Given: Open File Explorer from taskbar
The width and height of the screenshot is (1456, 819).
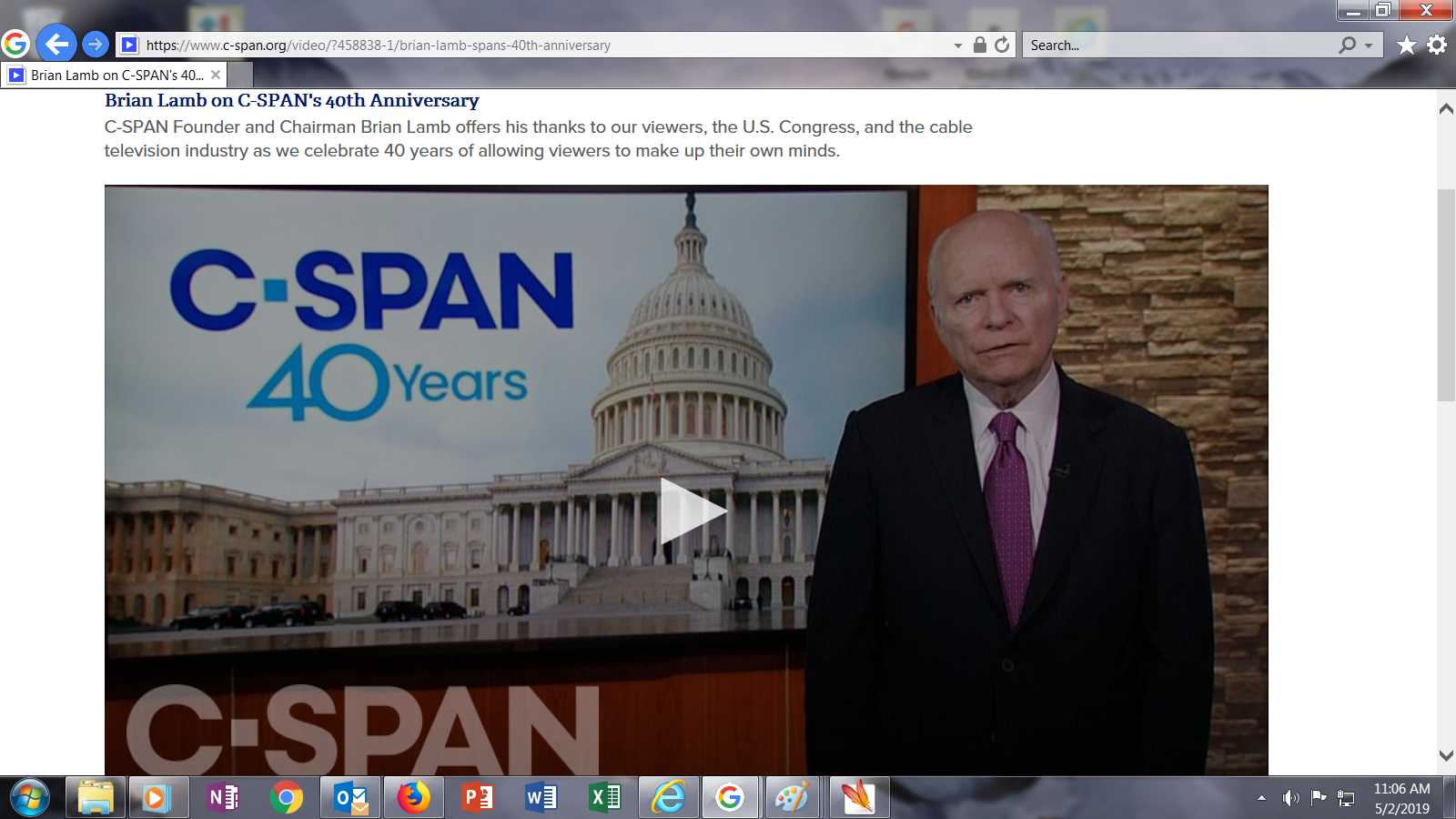Looking at the screenshot, I should pos(96,798).
